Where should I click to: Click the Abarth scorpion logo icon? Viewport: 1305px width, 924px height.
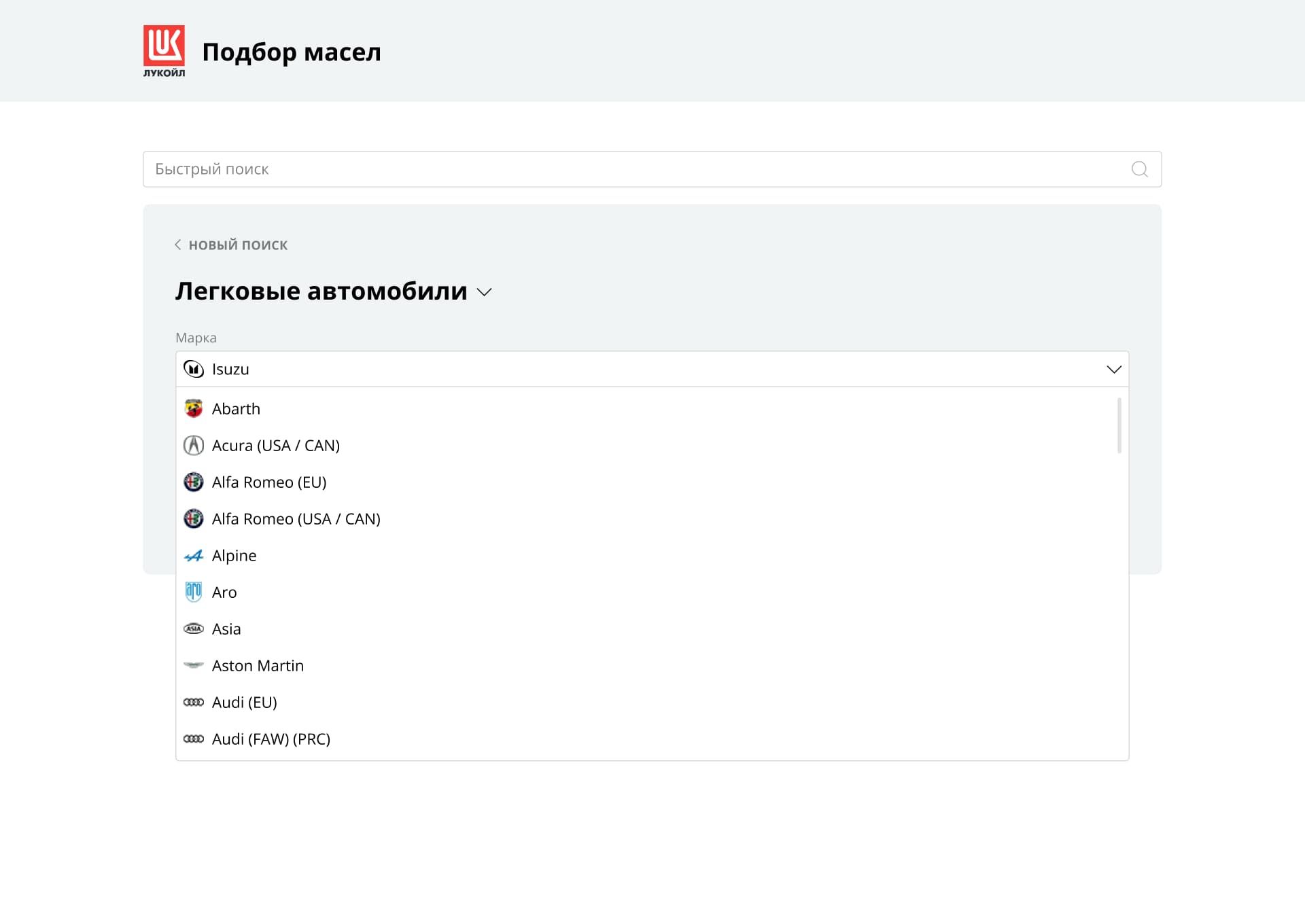[194, 409]
